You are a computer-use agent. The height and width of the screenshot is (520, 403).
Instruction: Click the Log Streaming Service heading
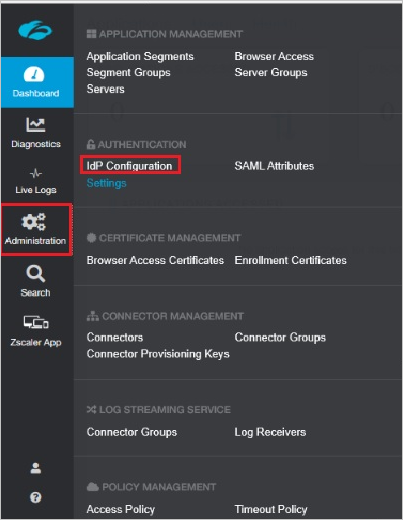pyautogui.click(x=165, y=410)
